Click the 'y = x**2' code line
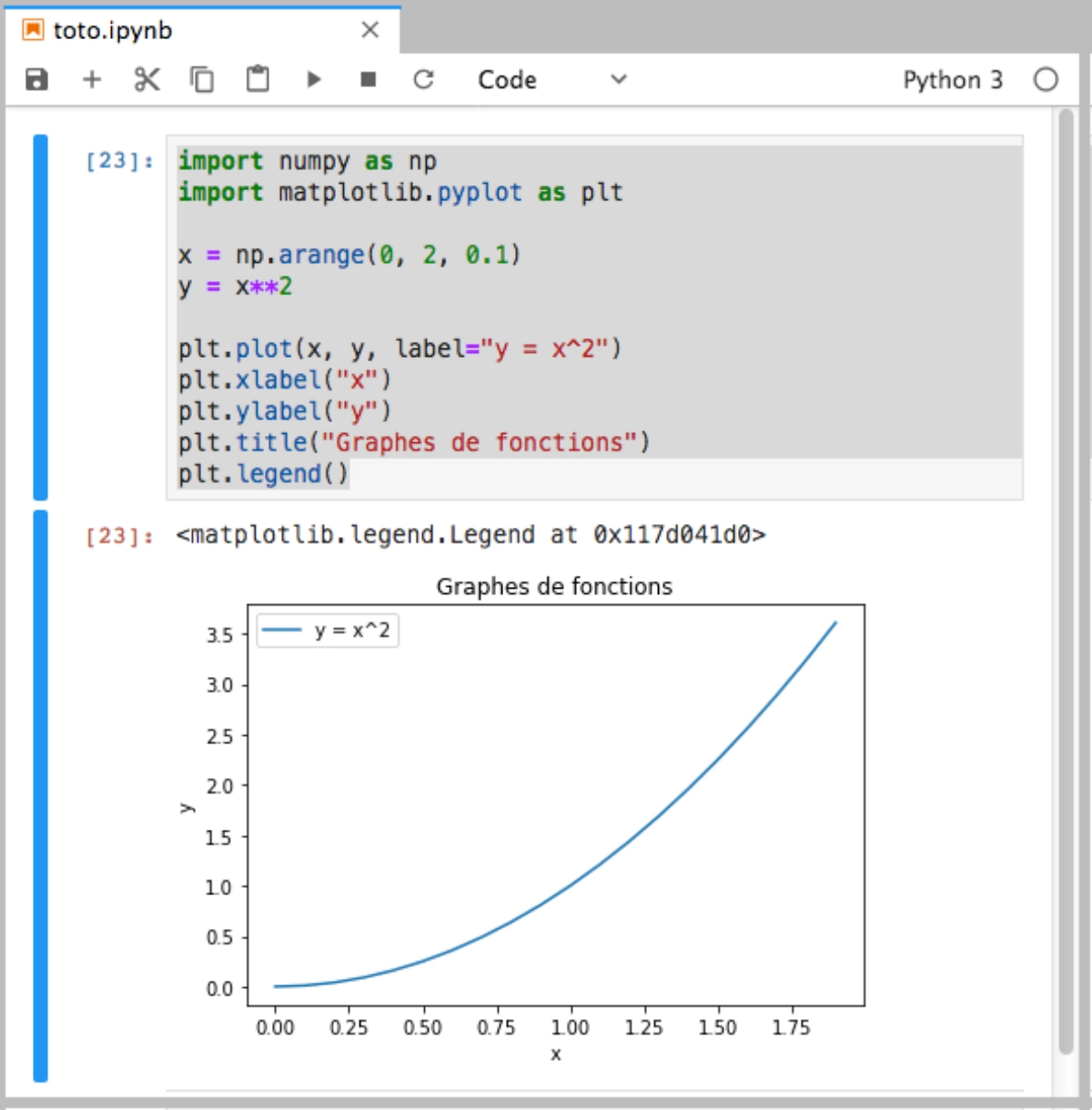 point(235,287)
